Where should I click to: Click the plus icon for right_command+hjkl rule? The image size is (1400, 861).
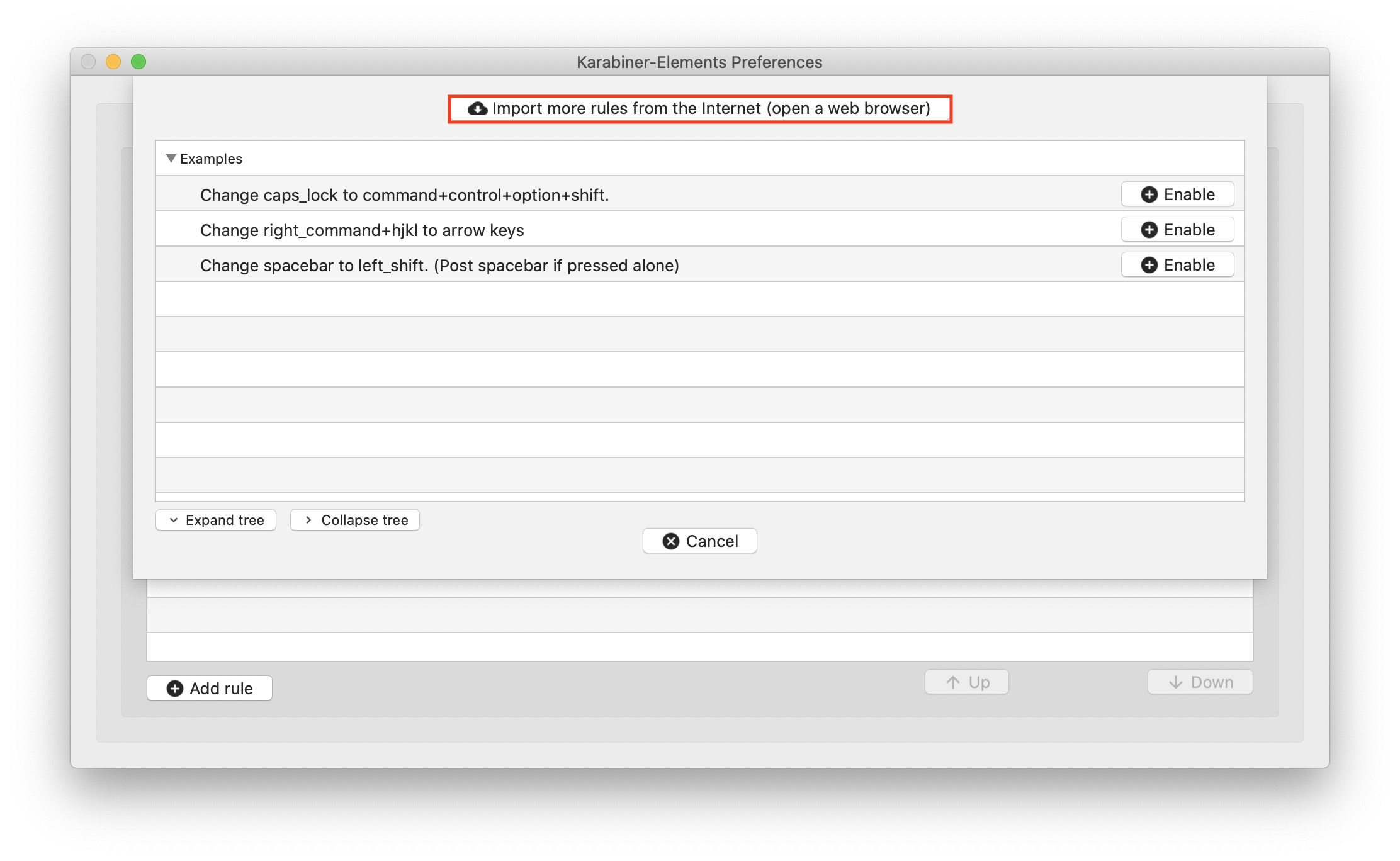point(1149,230)
